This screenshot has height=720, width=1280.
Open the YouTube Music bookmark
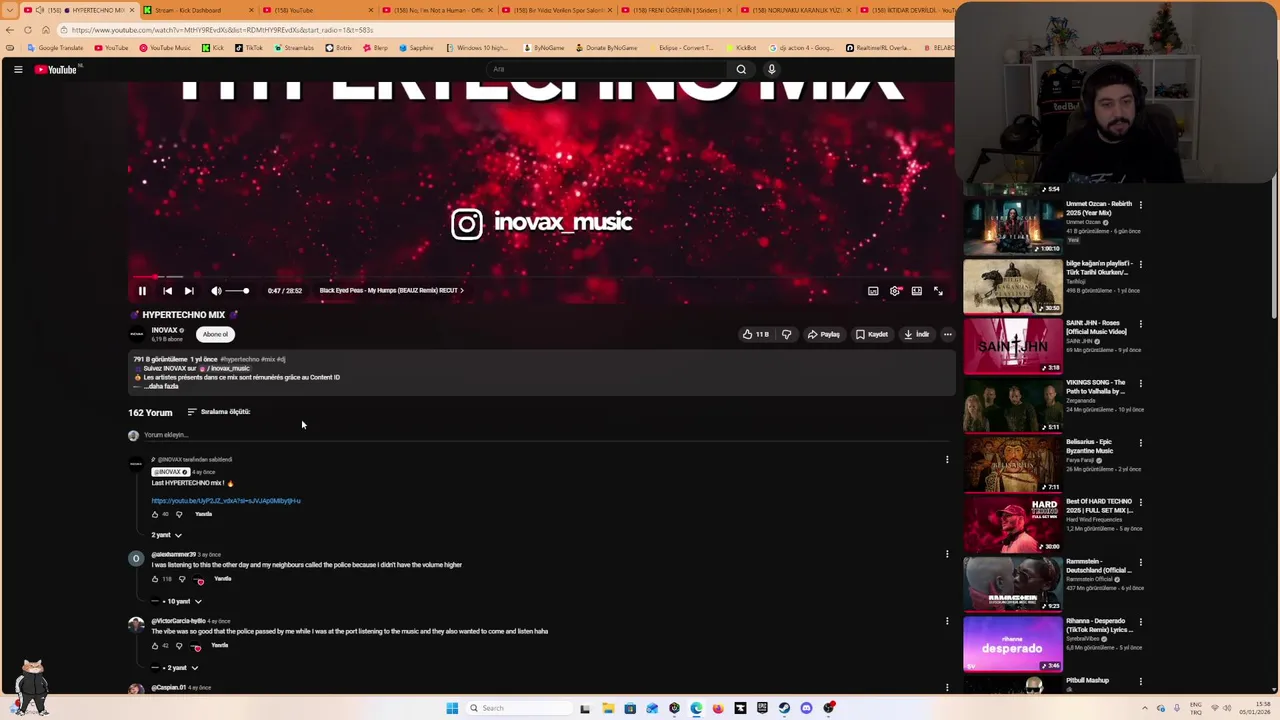click(165, 48)
